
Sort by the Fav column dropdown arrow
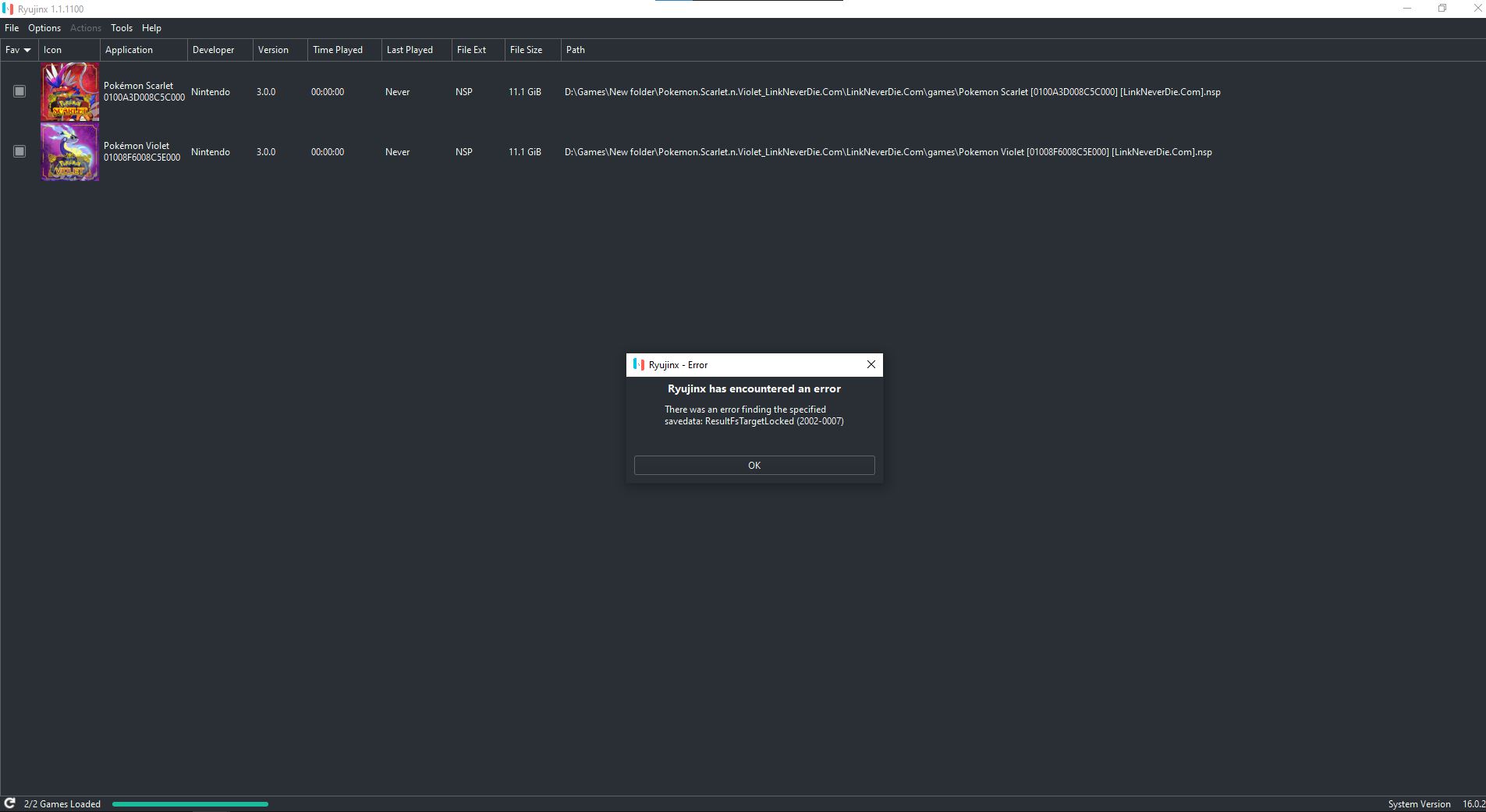pos(27,50)
